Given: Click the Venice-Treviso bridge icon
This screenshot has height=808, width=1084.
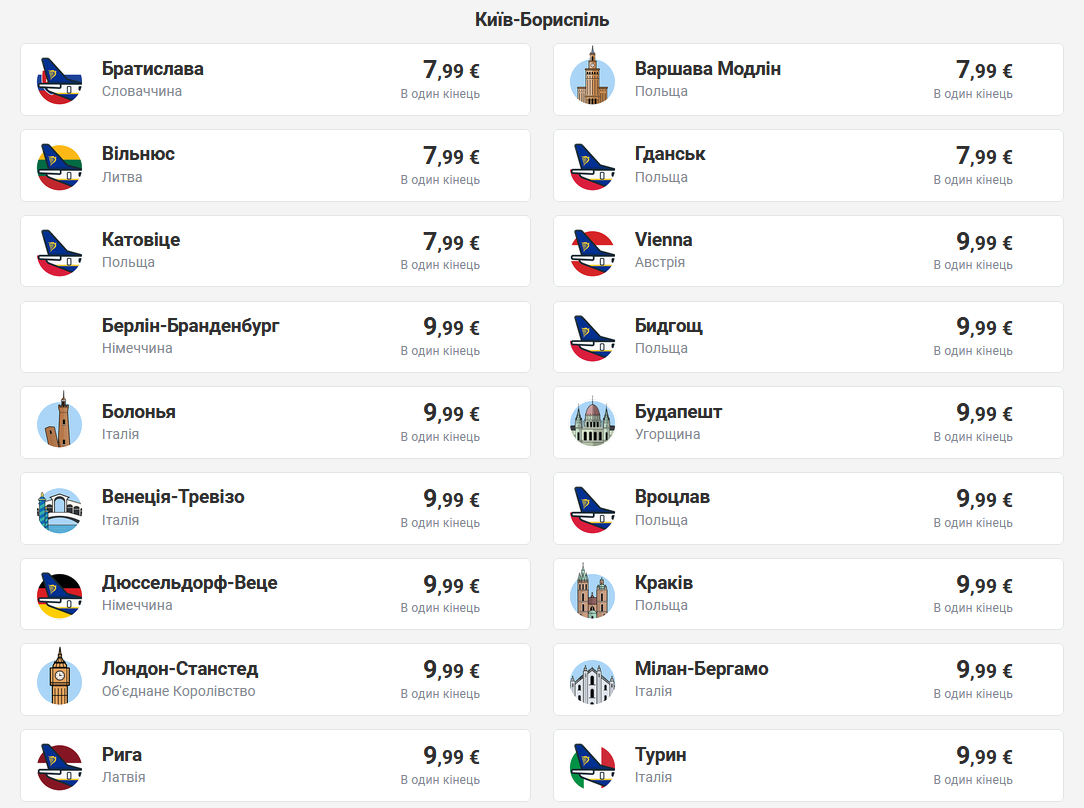Looking at the screenshot, I should pos(59,509).
